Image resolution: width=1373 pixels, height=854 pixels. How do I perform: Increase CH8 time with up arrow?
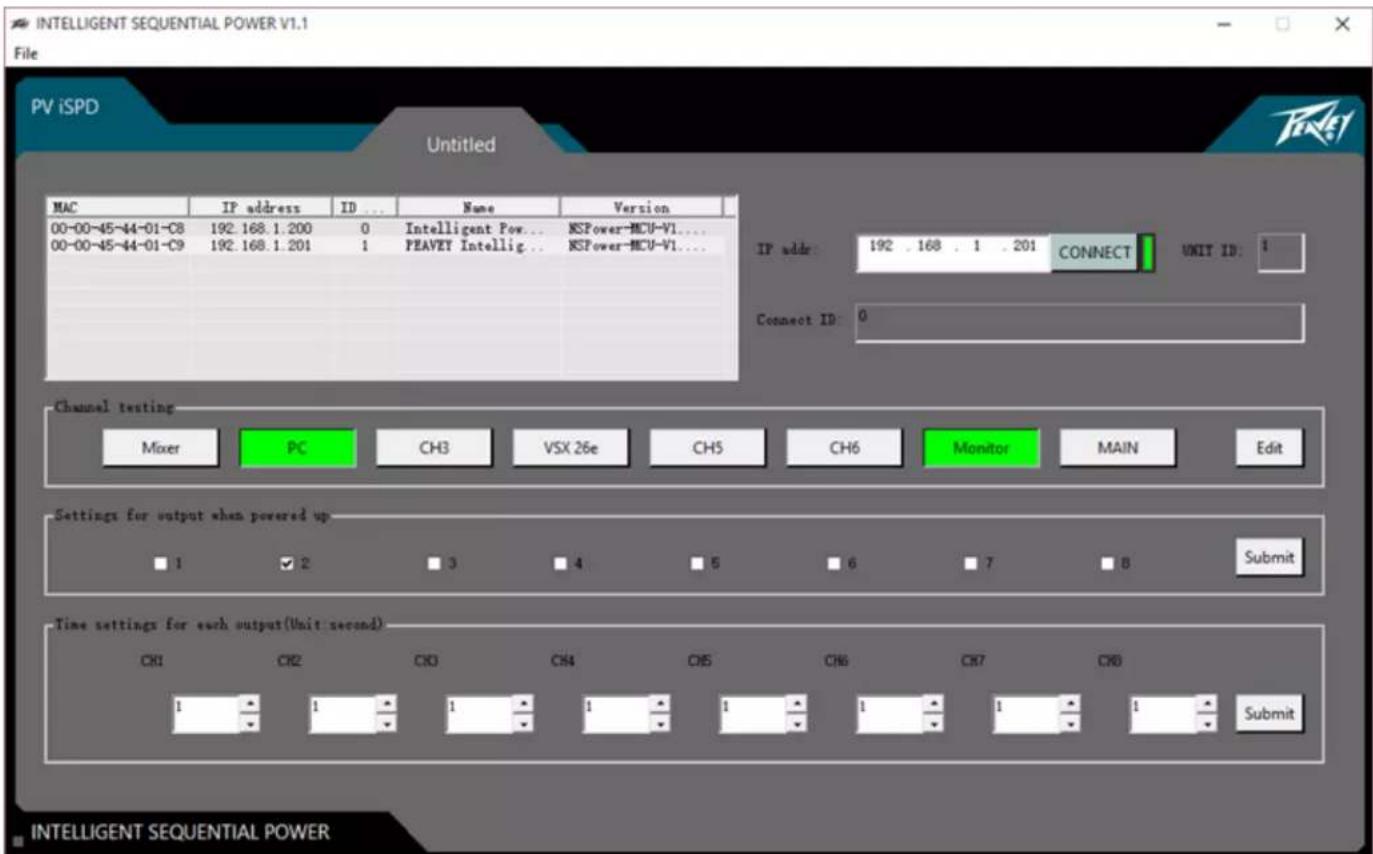pyautogui.click(x=1209, y=705)
